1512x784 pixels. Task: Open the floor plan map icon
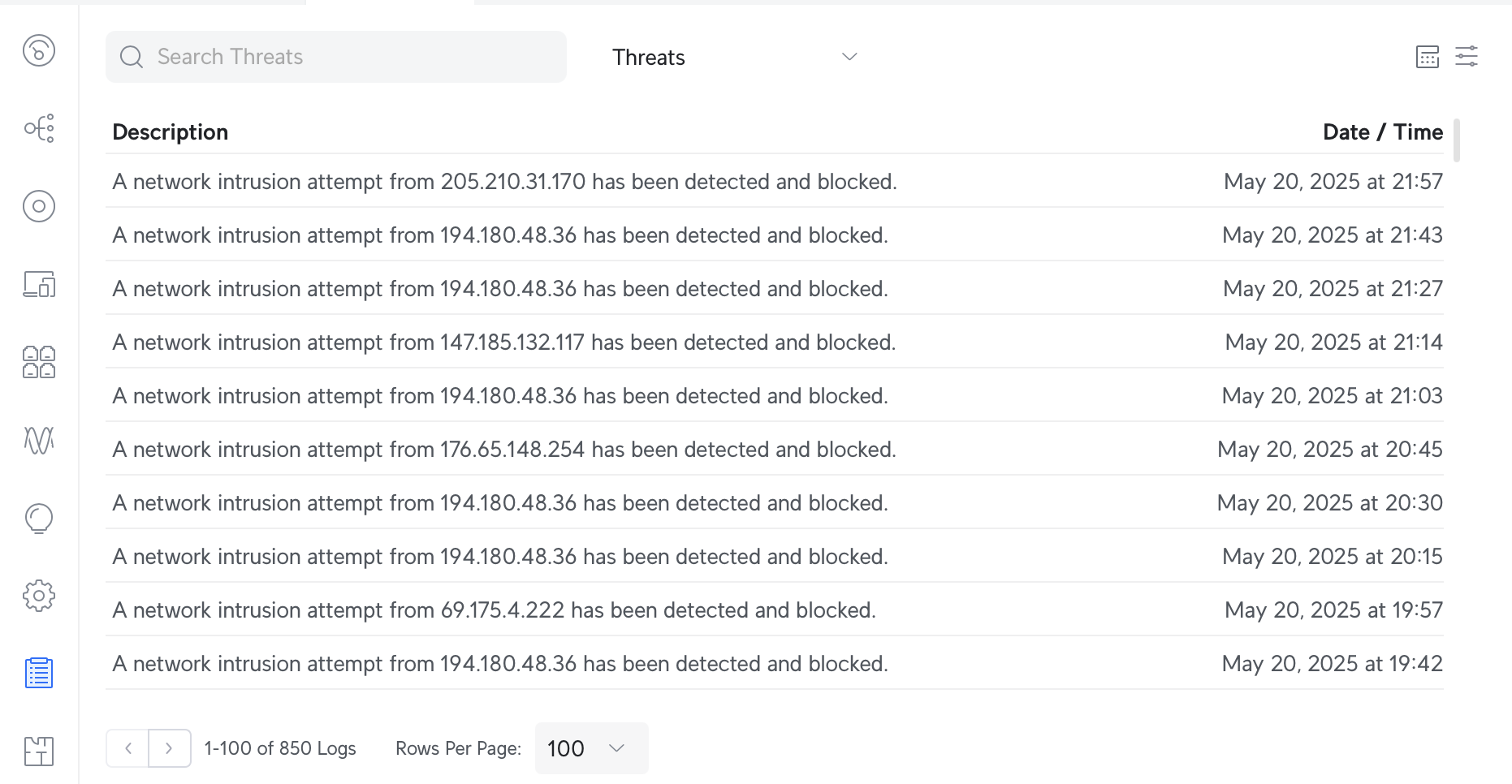point(39,751)
